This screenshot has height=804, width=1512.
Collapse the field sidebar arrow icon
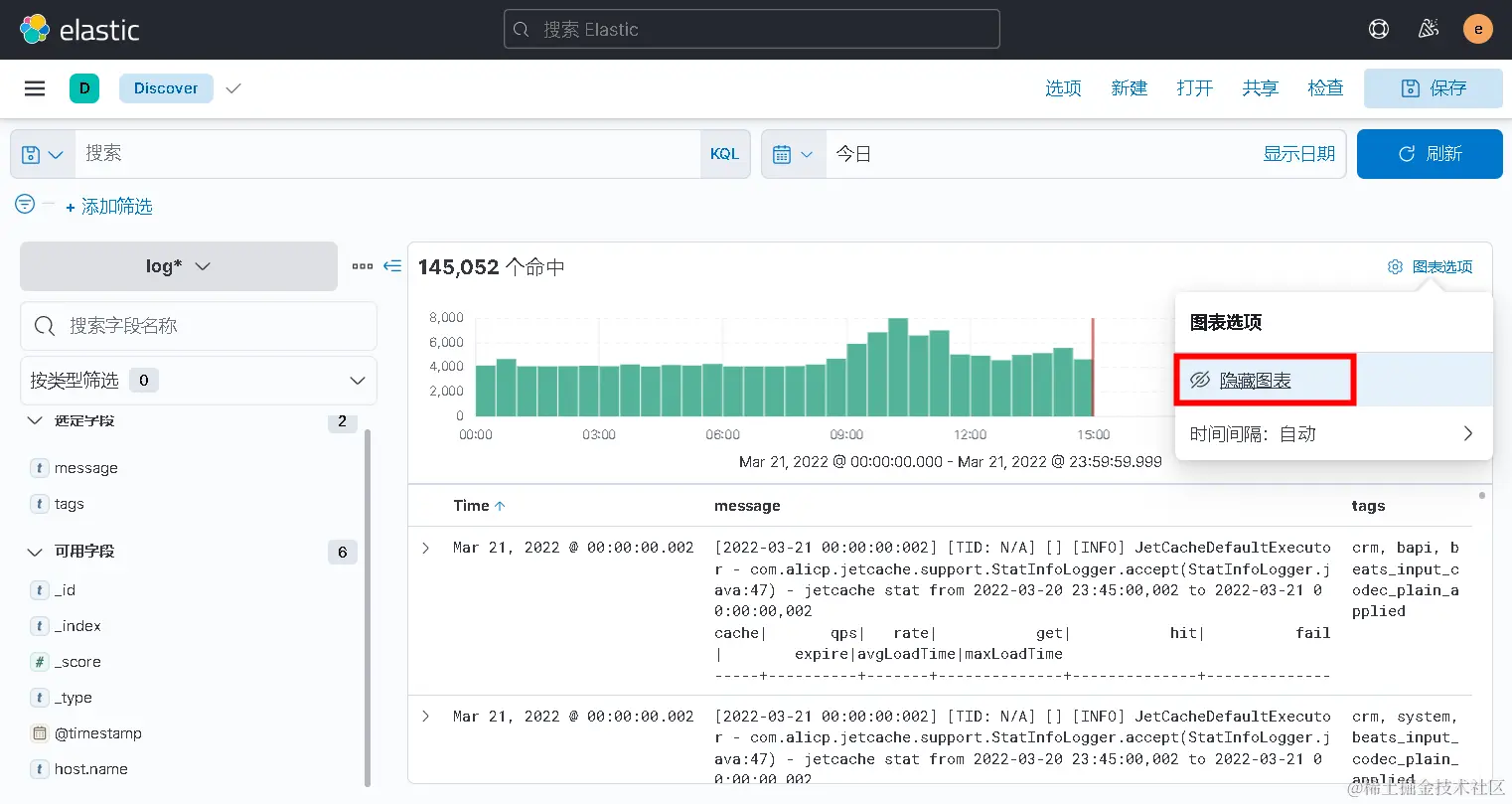point(392,266)
